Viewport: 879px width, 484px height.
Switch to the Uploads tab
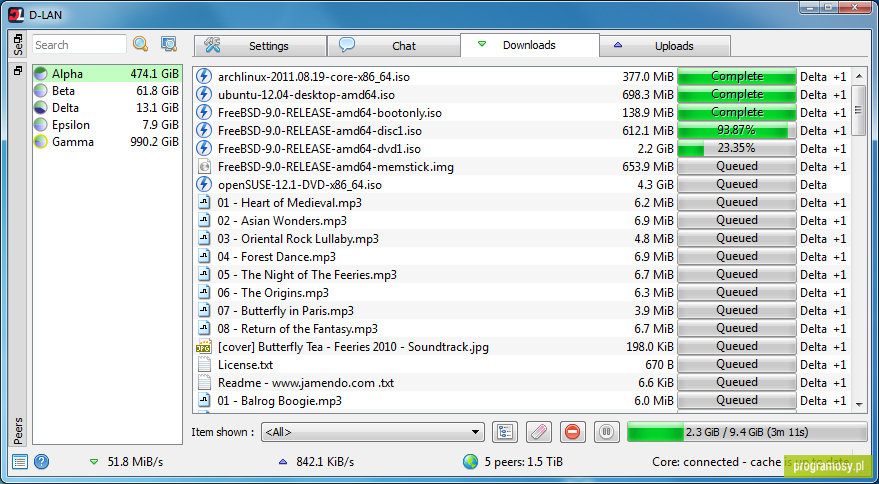click(665, 46)
